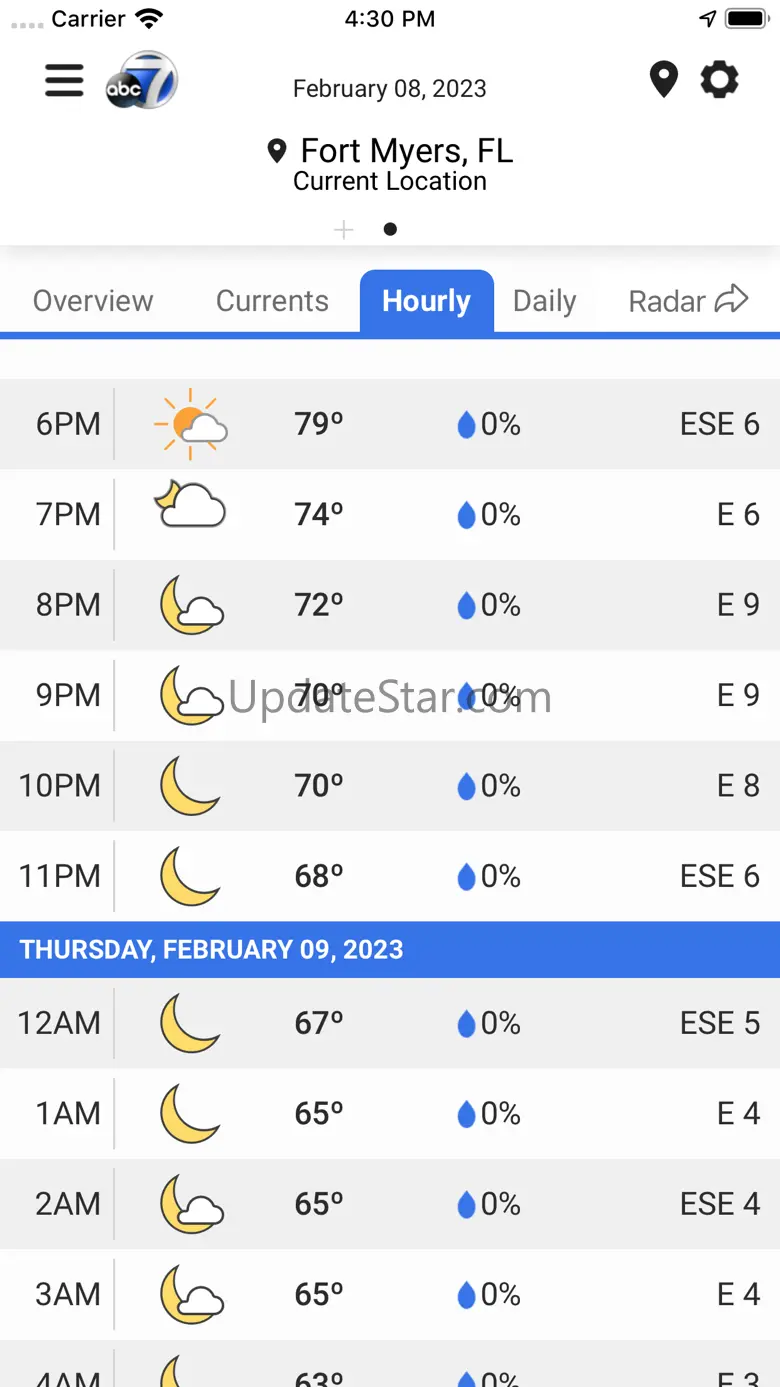Tap the February 08, 2023 date
This screenshot has width=780, height=1387.
[390, 88]
